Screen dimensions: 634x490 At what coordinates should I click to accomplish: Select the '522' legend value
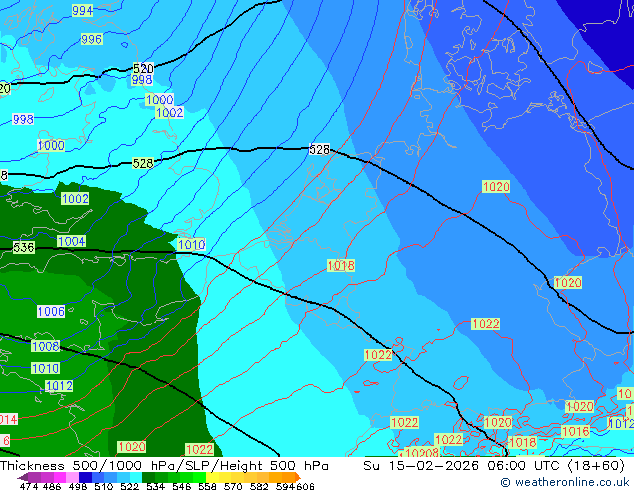129,486
